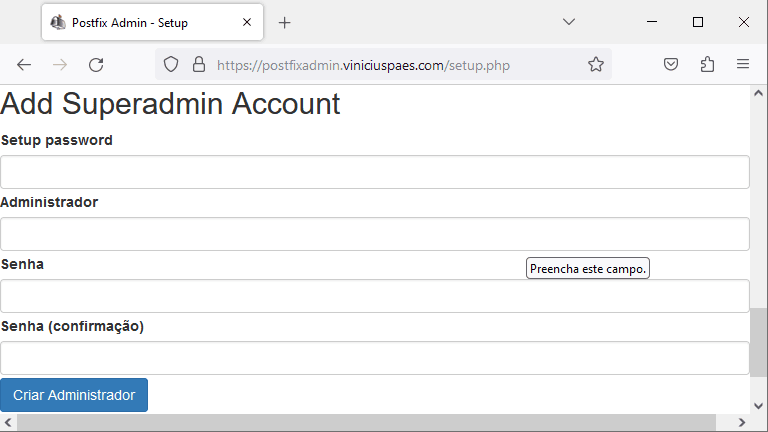Image resolution: width=768 pixels, height=432 pixels.
Task: Click the horizontal scrollbar right arrow
Action: coord(742,422)
